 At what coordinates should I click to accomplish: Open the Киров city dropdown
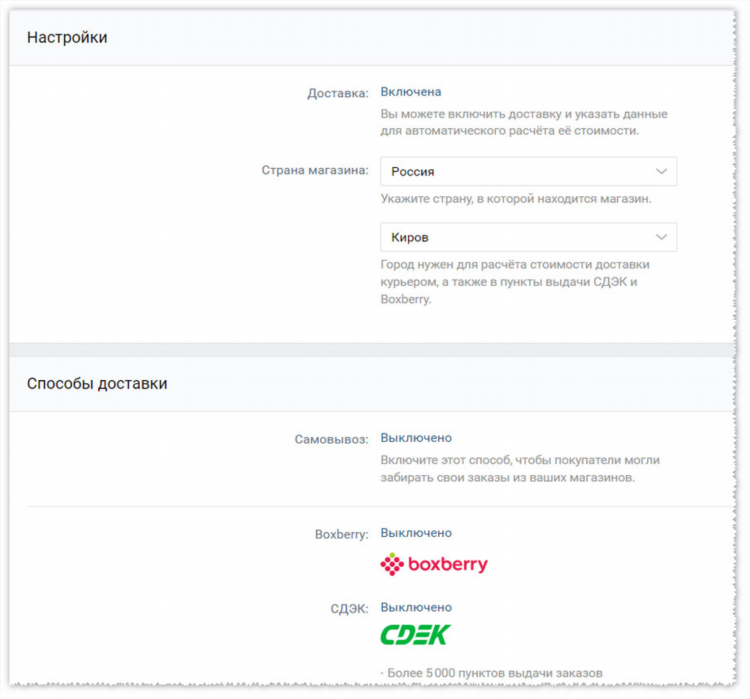coord(529,237)
